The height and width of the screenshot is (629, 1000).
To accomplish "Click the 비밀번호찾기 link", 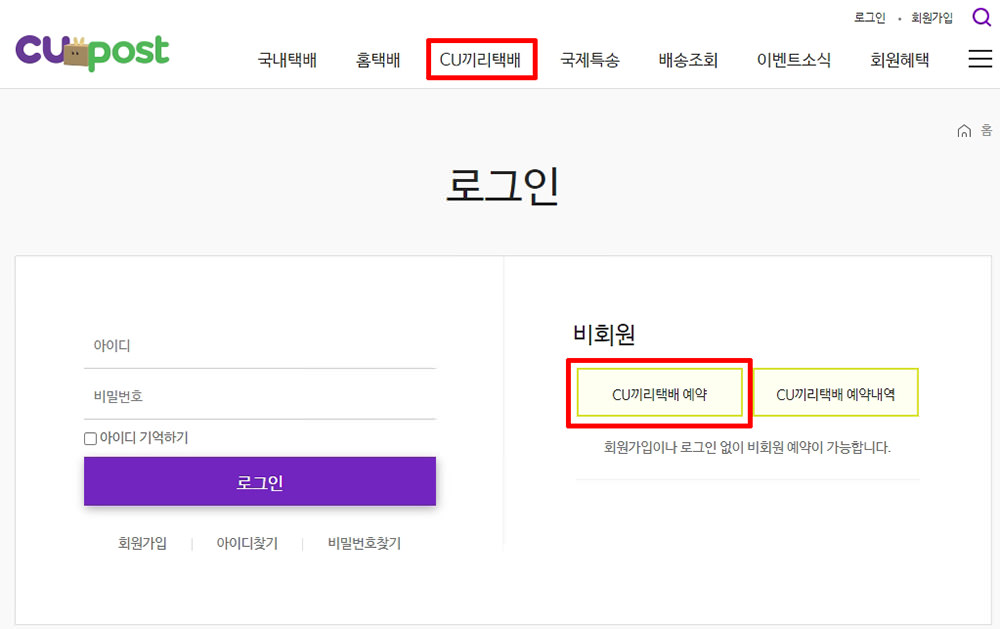I will [364, 543].
